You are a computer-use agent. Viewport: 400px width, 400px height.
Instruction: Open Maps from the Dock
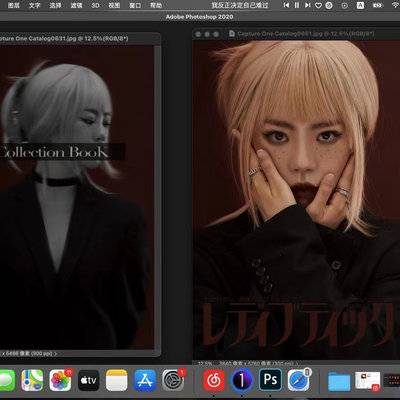click(x=32, y=380)
